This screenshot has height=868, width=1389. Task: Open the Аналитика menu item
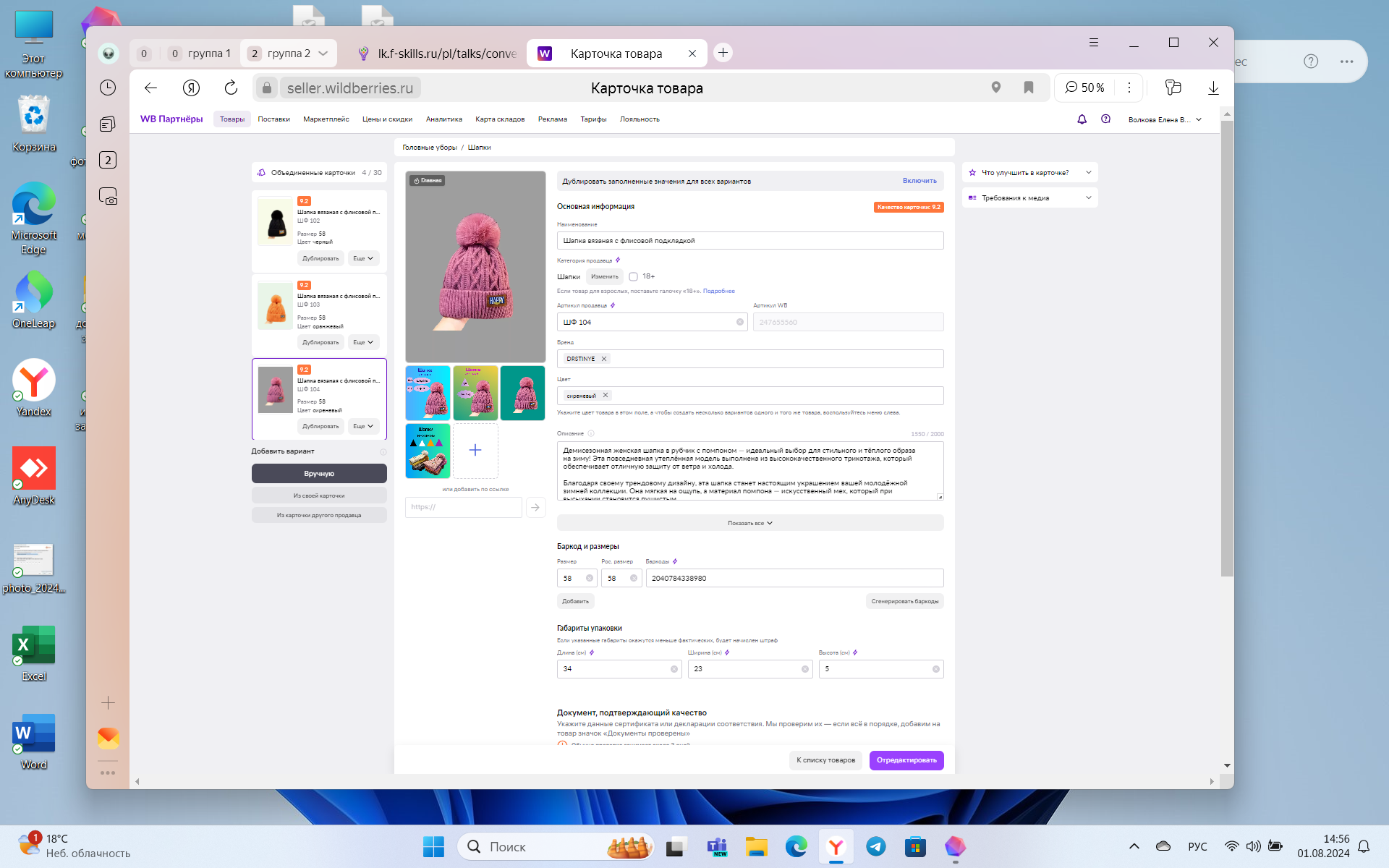tap(443, 119)
